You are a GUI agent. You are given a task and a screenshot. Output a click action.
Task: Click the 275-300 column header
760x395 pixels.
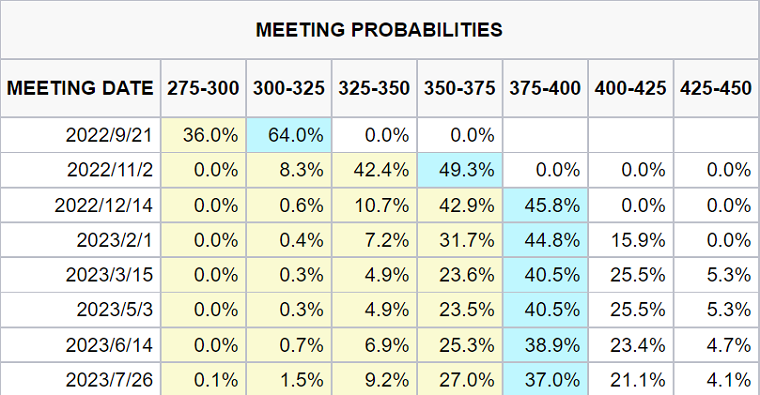tap(203, 88)
